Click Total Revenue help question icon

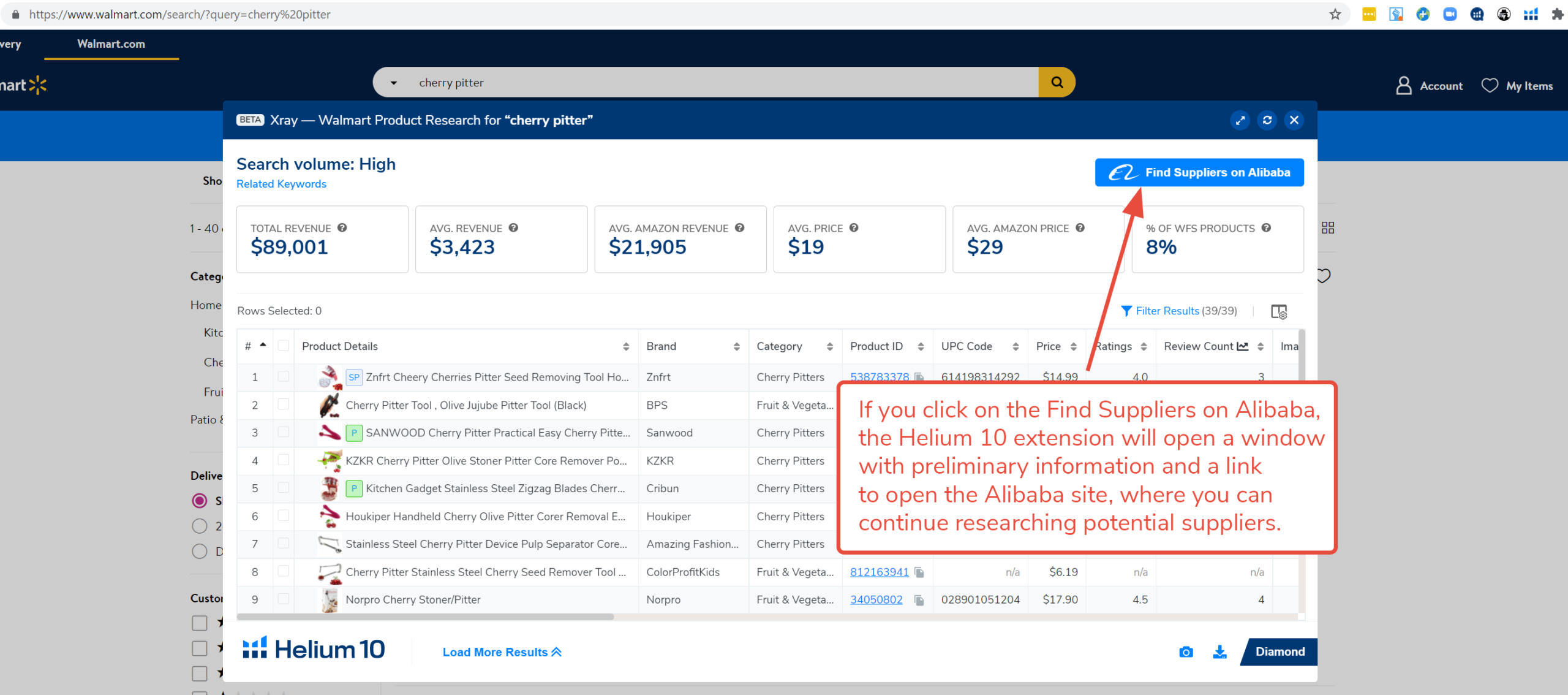[x=342, y=227]
